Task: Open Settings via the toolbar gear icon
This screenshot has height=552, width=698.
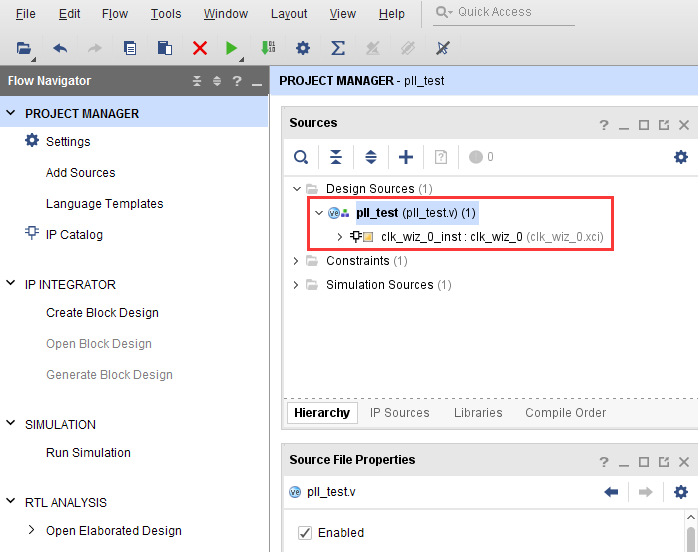Action: coord(303,48)
